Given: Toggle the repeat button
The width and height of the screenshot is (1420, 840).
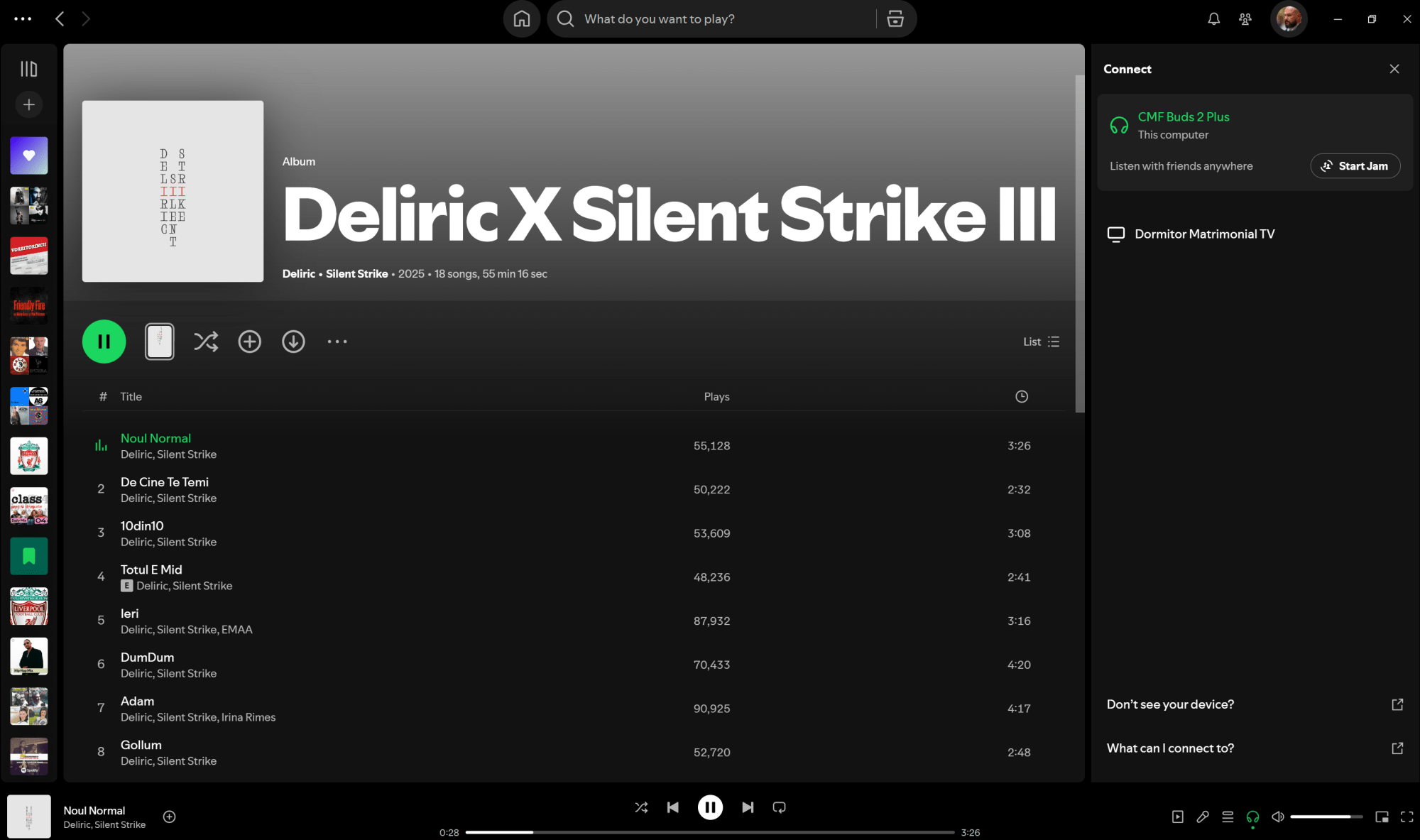Looking at the screenshot, I should pos(779,807).
